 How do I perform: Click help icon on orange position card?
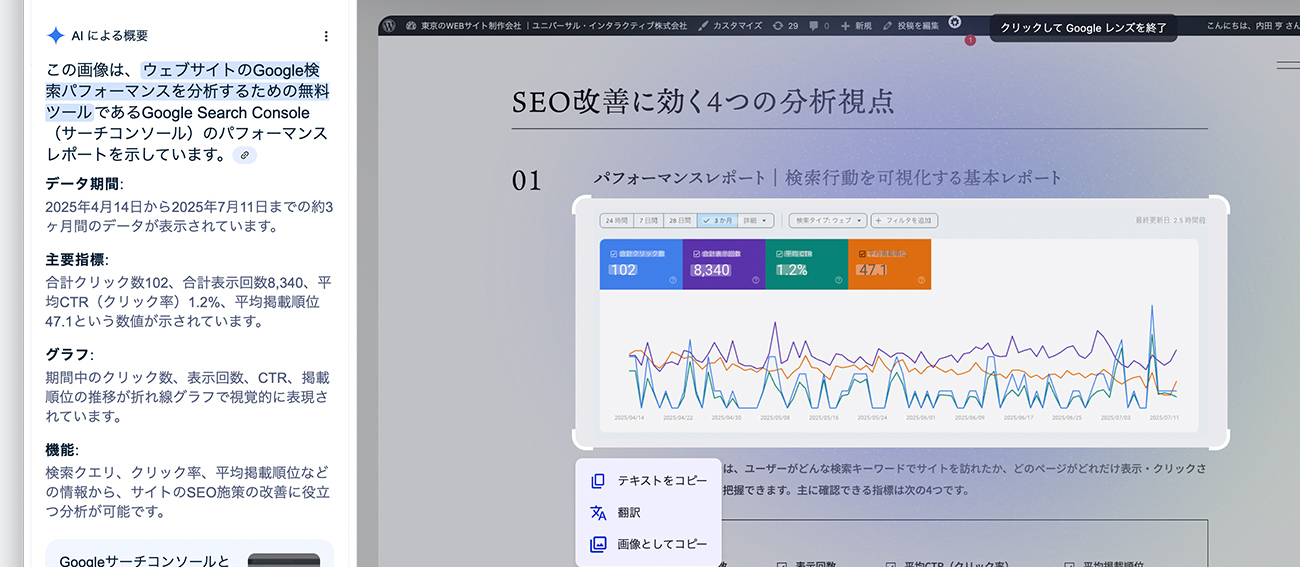[922, 281]
